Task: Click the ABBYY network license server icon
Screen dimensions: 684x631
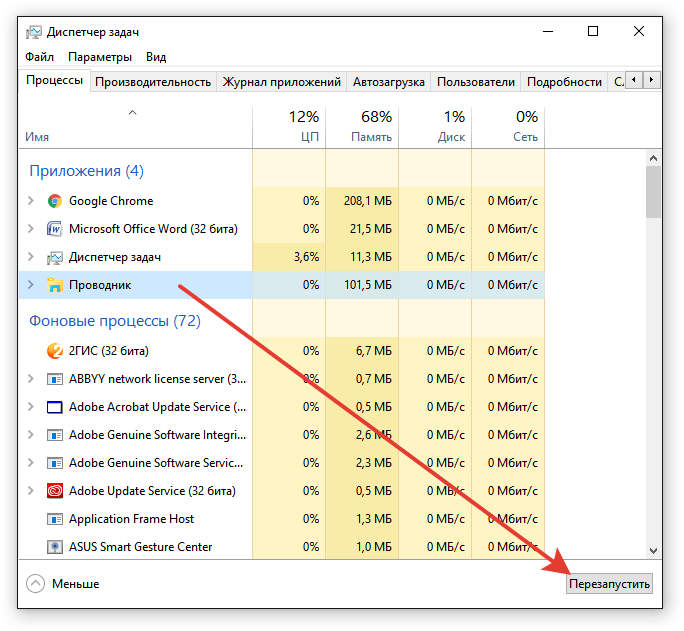Action: pos(55,379)
